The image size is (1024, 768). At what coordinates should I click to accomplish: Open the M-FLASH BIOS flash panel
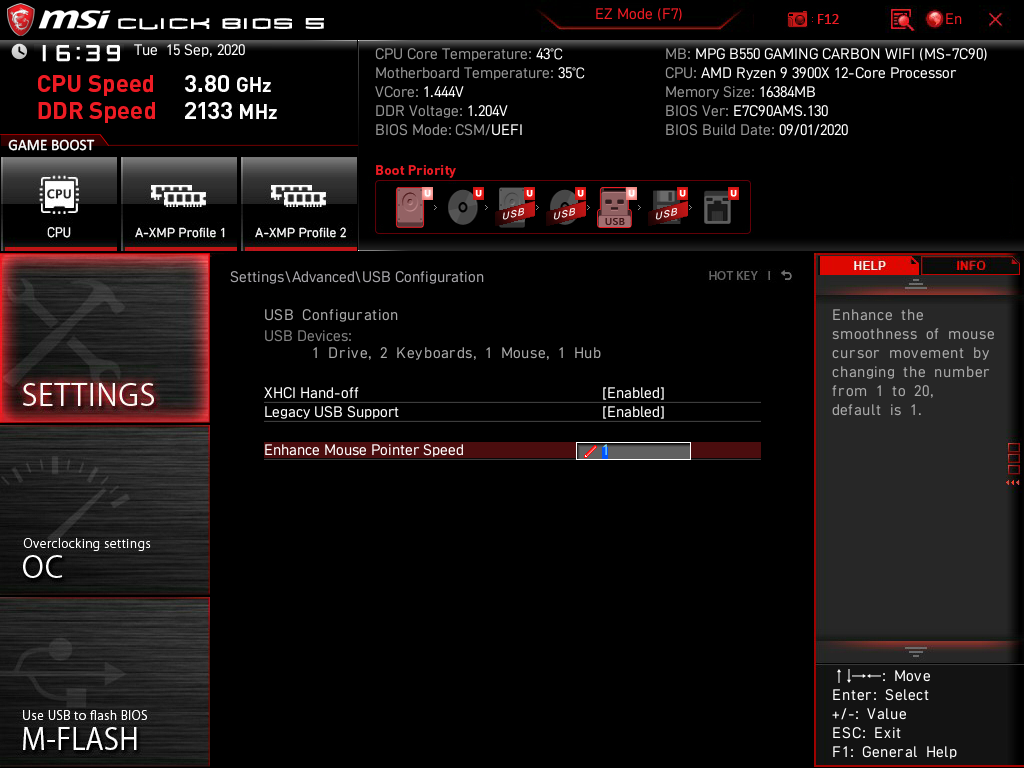point(104,682)
